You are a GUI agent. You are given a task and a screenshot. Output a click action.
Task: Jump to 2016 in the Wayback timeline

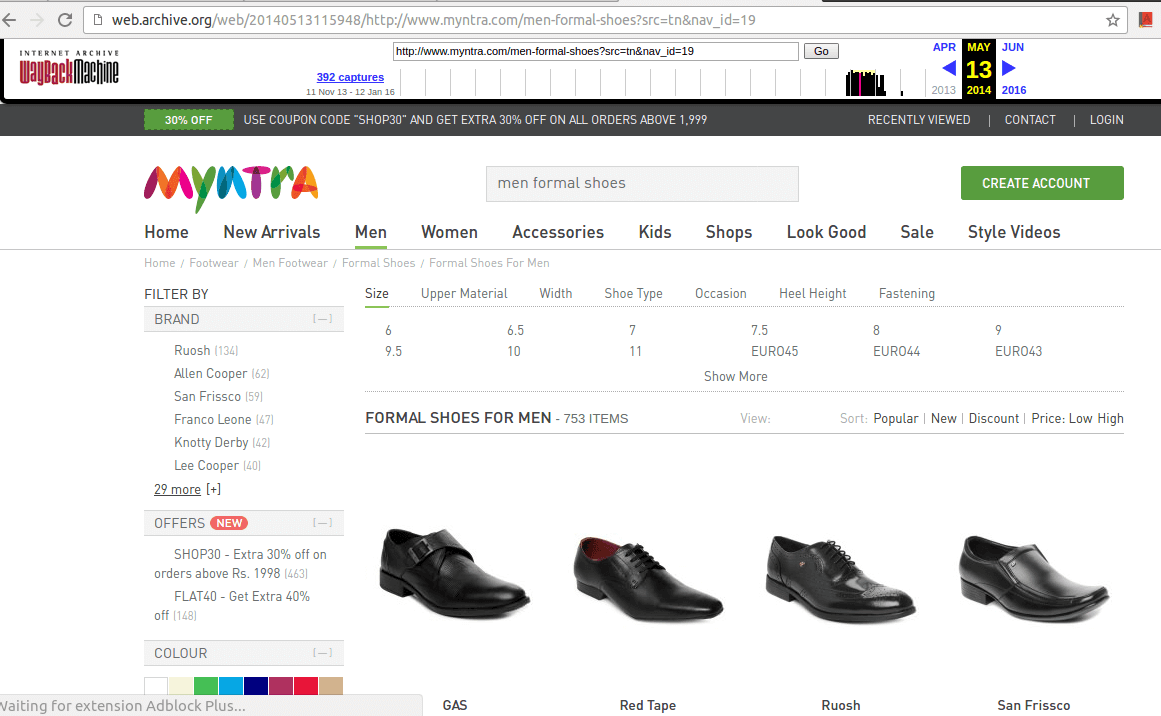(x=1014, y=90)
